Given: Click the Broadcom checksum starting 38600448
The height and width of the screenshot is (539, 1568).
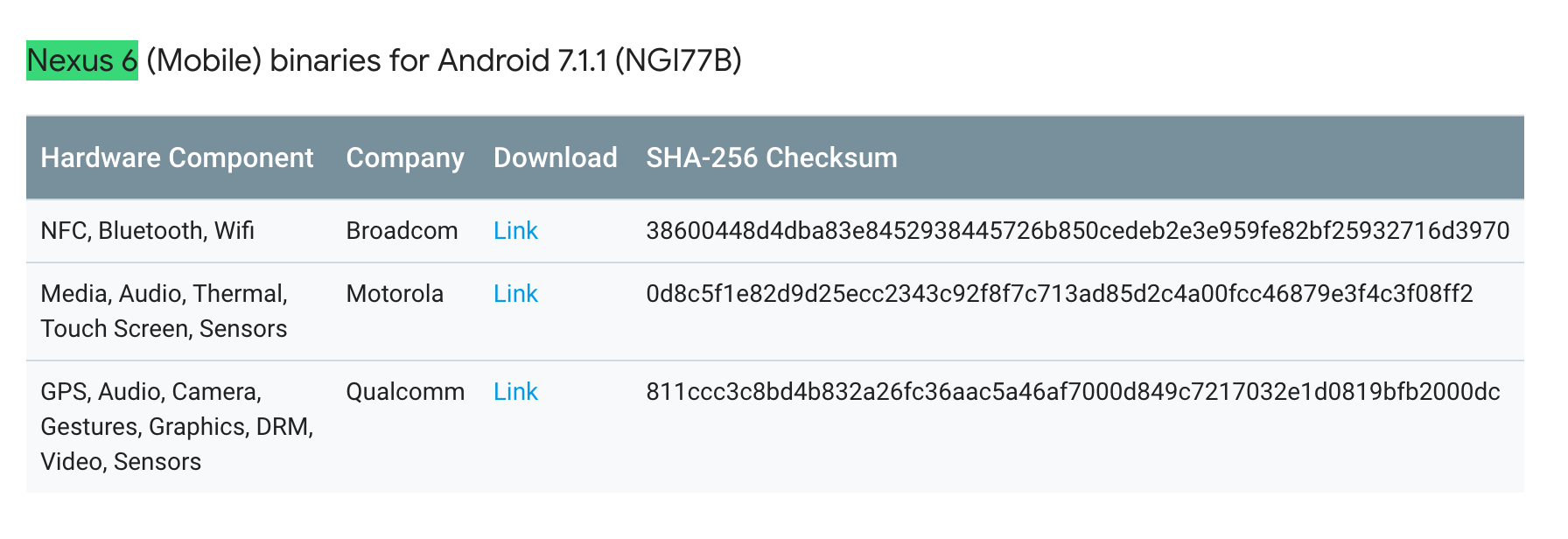Looking at the screenshot, I should point(1078,230).
